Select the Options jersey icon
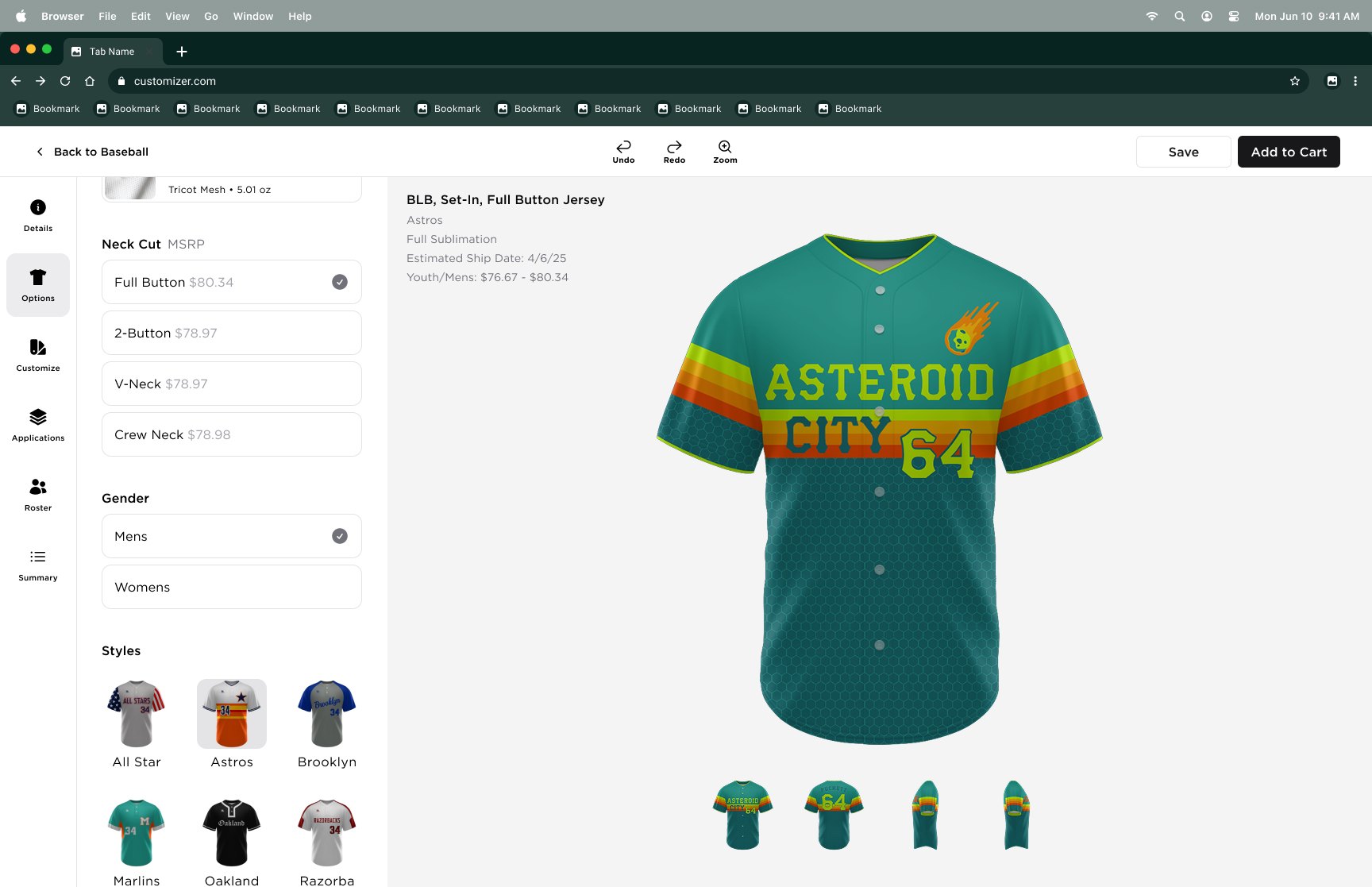 pos(38,277)
